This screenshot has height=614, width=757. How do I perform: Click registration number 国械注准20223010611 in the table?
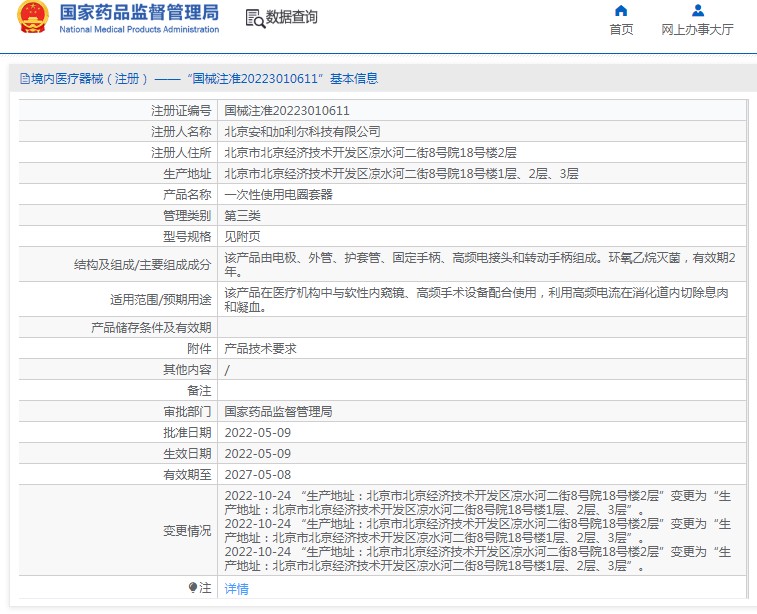(x=287, y=111)
